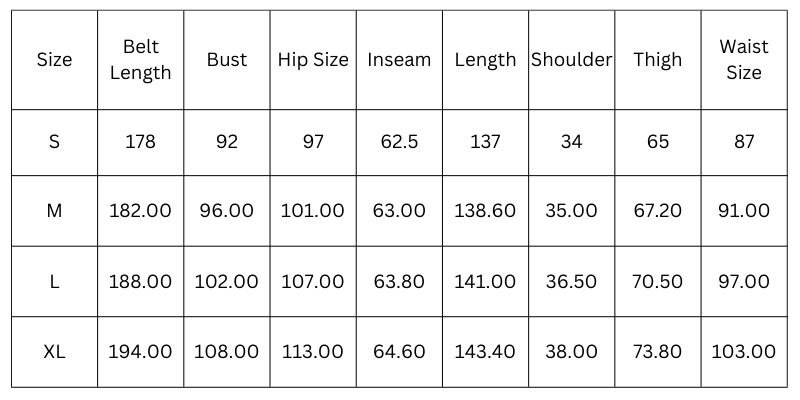Click the Thigh column header
Screen dimensions: 800x400
pos(657,60)
